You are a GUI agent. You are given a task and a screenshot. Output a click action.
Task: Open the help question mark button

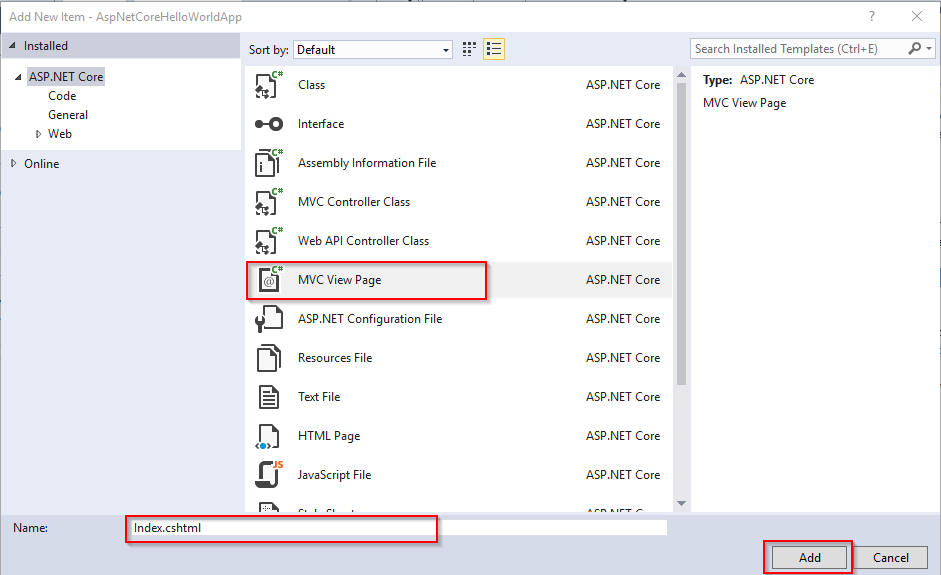pyautogui.click(x=872, y=16)
